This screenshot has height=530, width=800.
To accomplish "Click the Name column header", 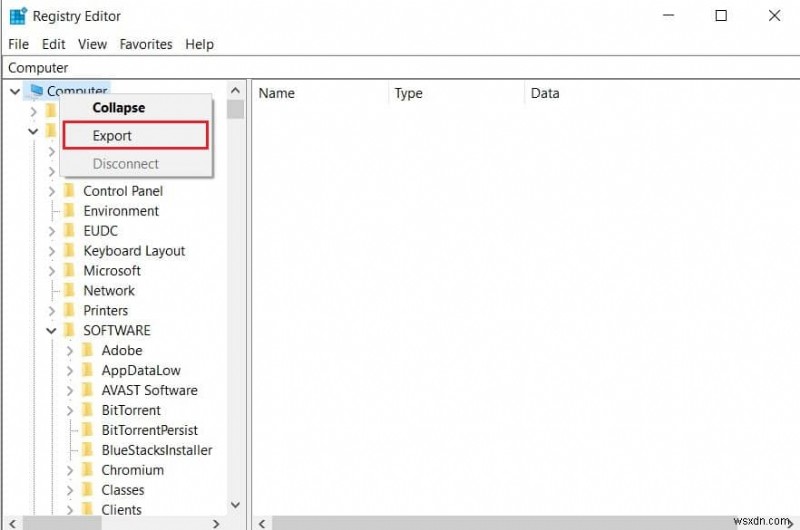I will pyautogui.click(x=277, y=93).
